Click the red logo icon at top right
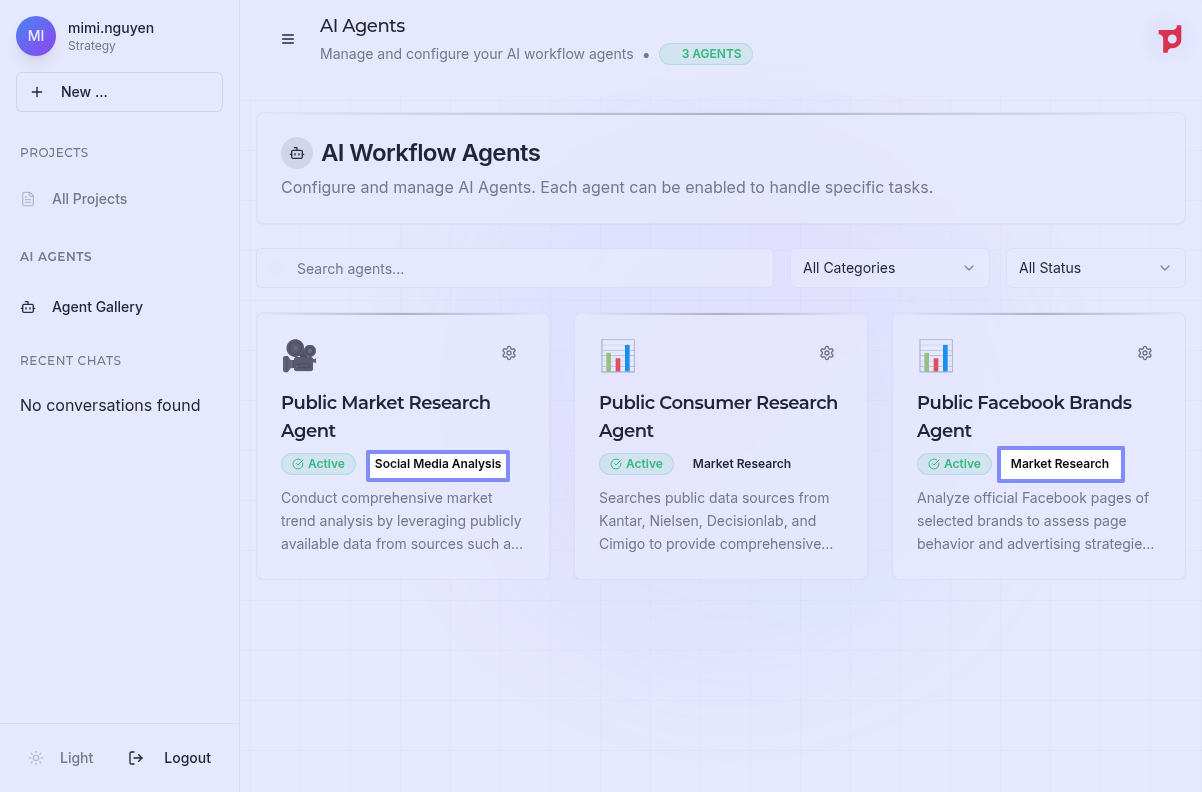Viewport: 1202px width, 792px height. pyautogui.click(x=1169, y=39)
